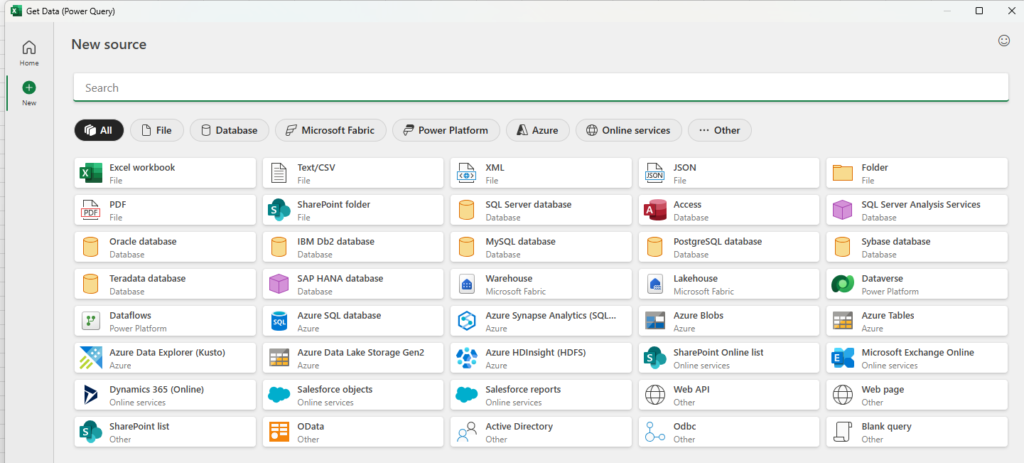Choose SQL Server database source

pyautogui.click(x=541, y=210)
